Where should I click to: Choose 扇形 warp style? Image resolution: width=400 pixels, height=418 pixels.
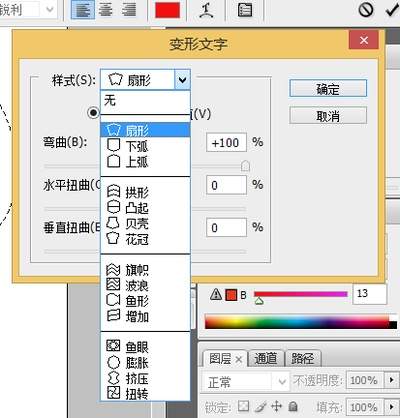point(145,130)
